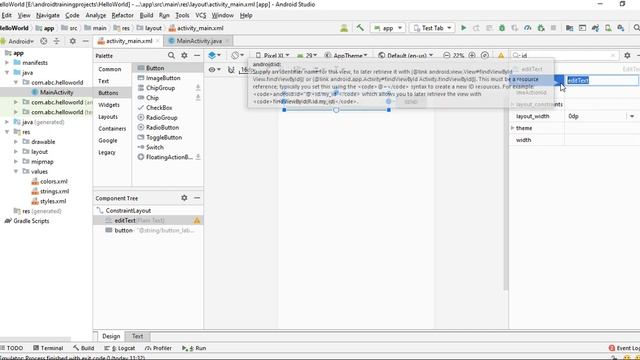The width and height of the screenshot is (640, 360).
Task: Hide the Project panel minus icon
Action: pos(85,41)
